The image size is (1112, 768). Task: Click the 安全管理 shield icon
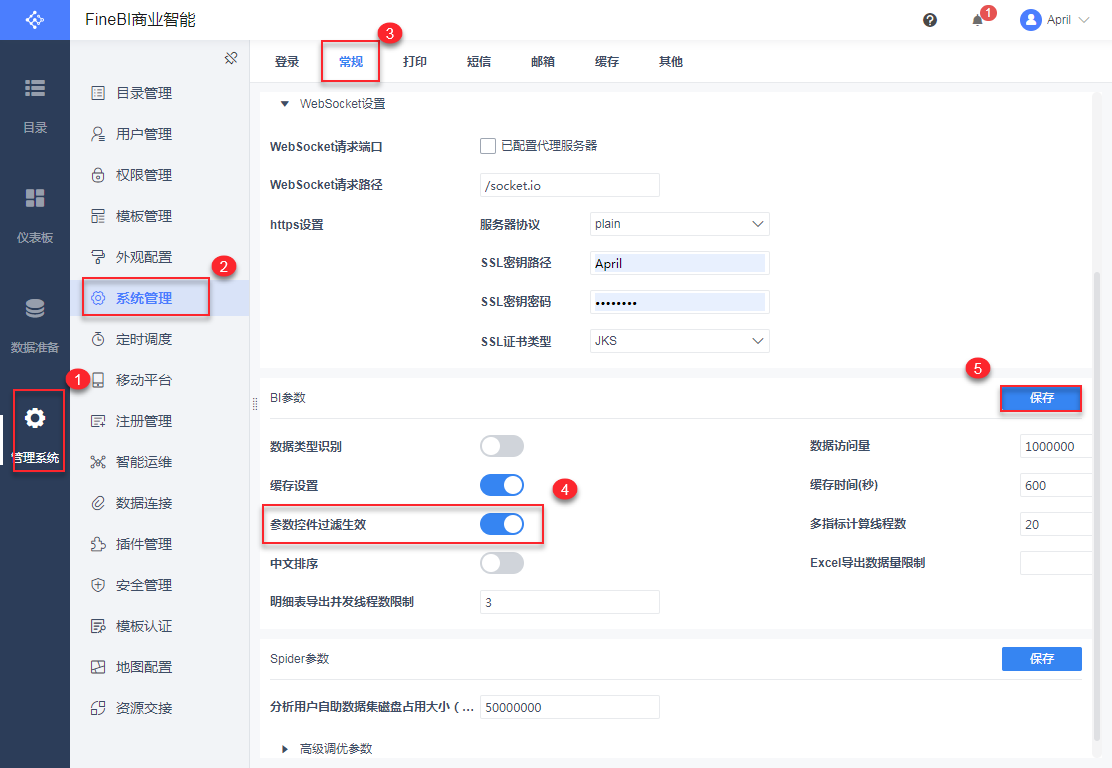coord(98,585)
